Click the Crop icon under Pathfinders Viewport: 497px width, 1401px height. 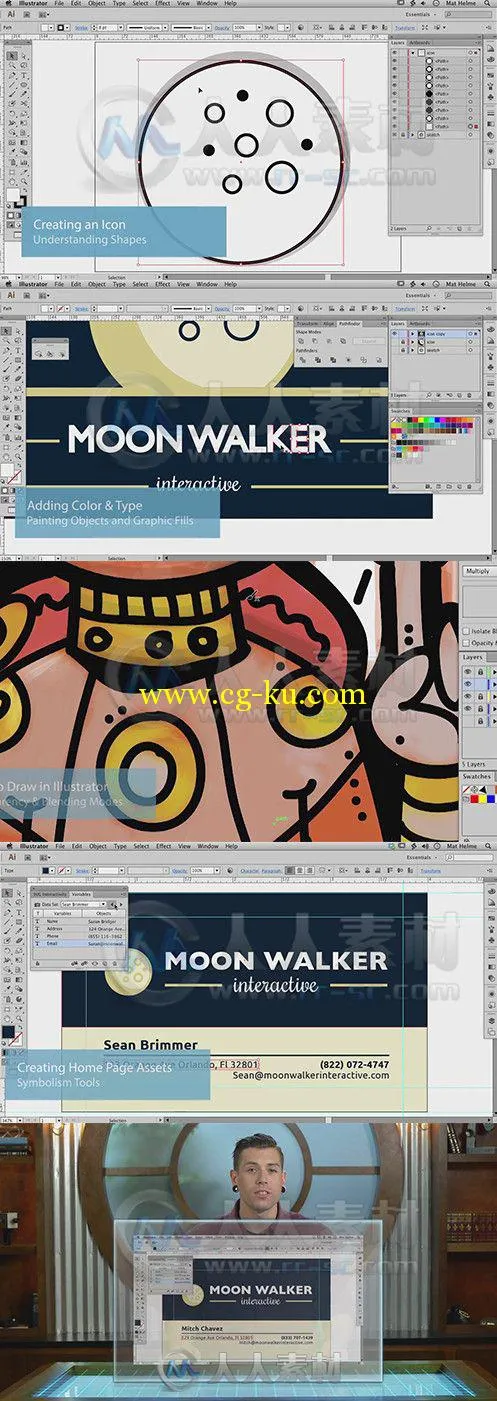348,359
